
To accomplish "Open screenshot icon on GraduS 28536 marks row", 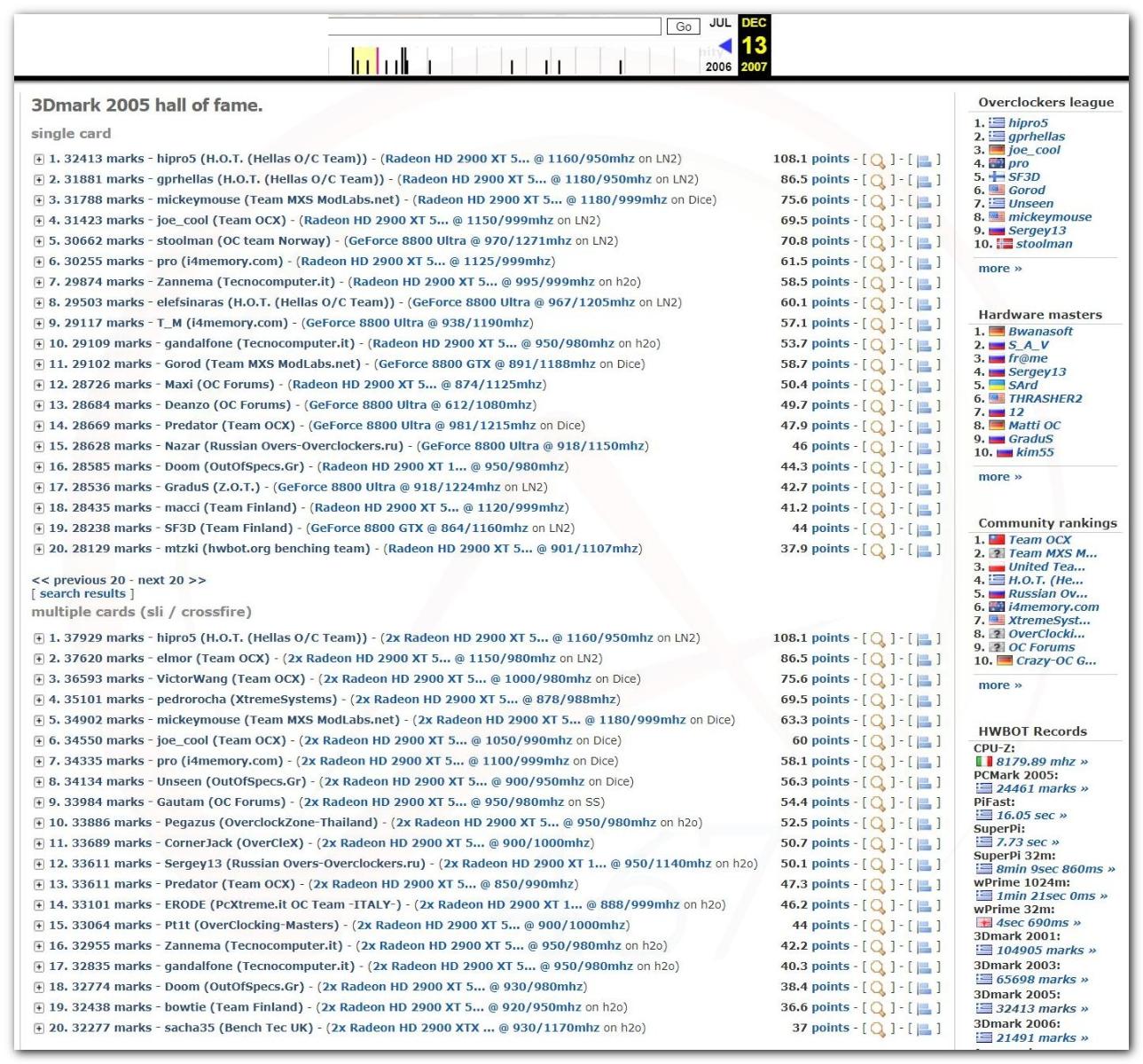I will tap(924, 489).
